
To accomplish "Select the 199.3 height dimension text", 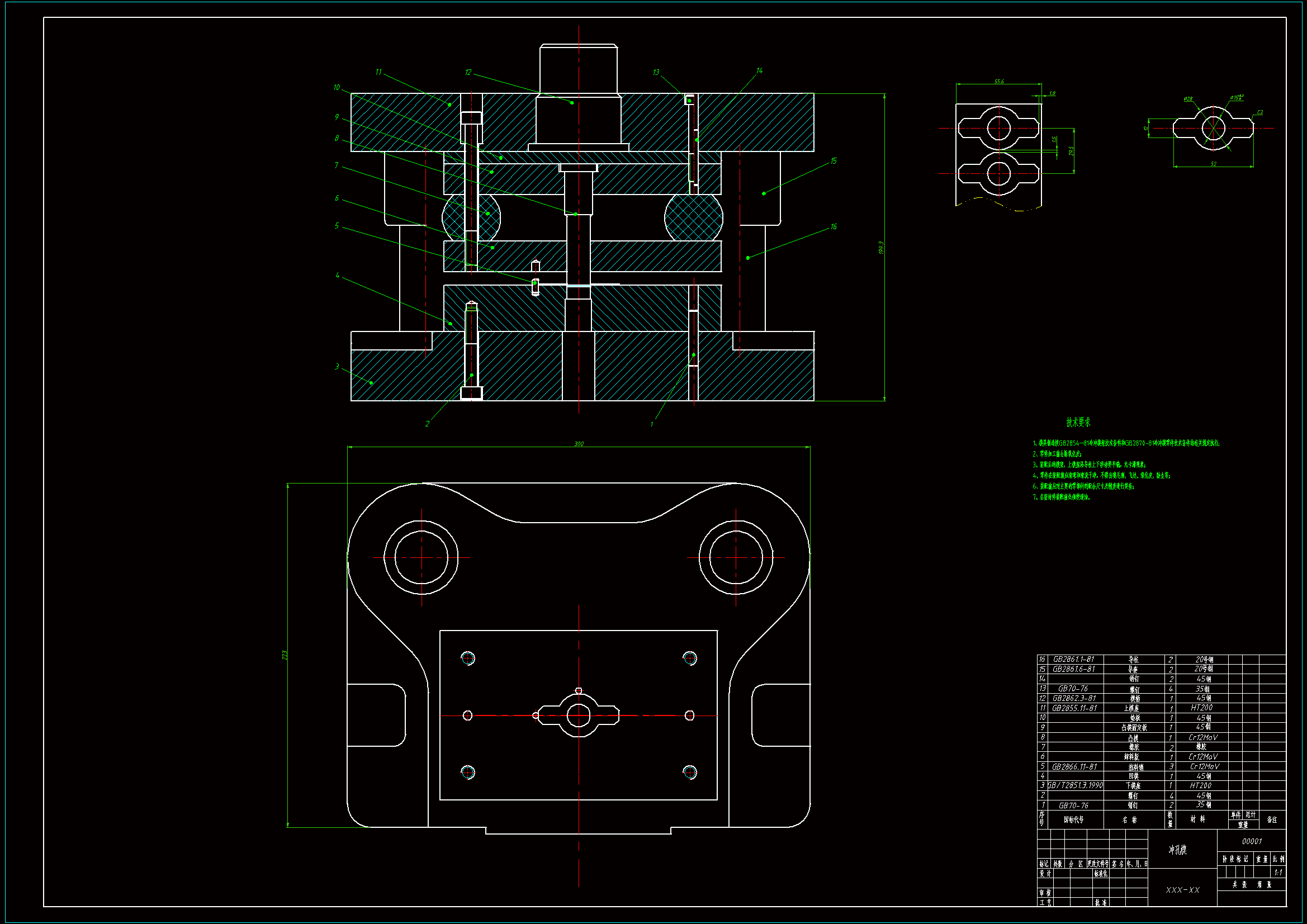I will coord(880,247).
